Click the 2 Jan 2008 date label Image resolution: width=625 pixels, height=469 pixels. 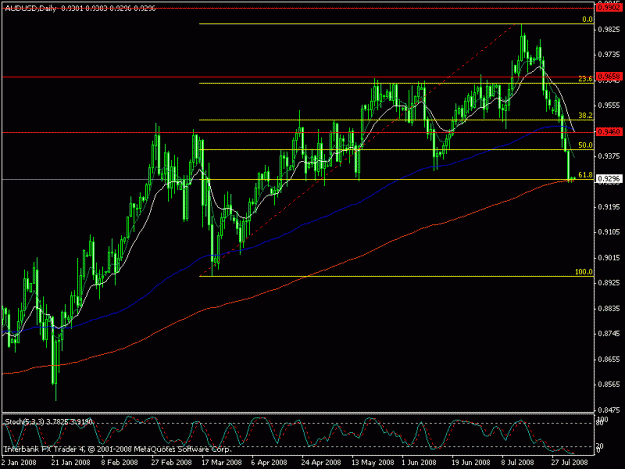(19, 462)
